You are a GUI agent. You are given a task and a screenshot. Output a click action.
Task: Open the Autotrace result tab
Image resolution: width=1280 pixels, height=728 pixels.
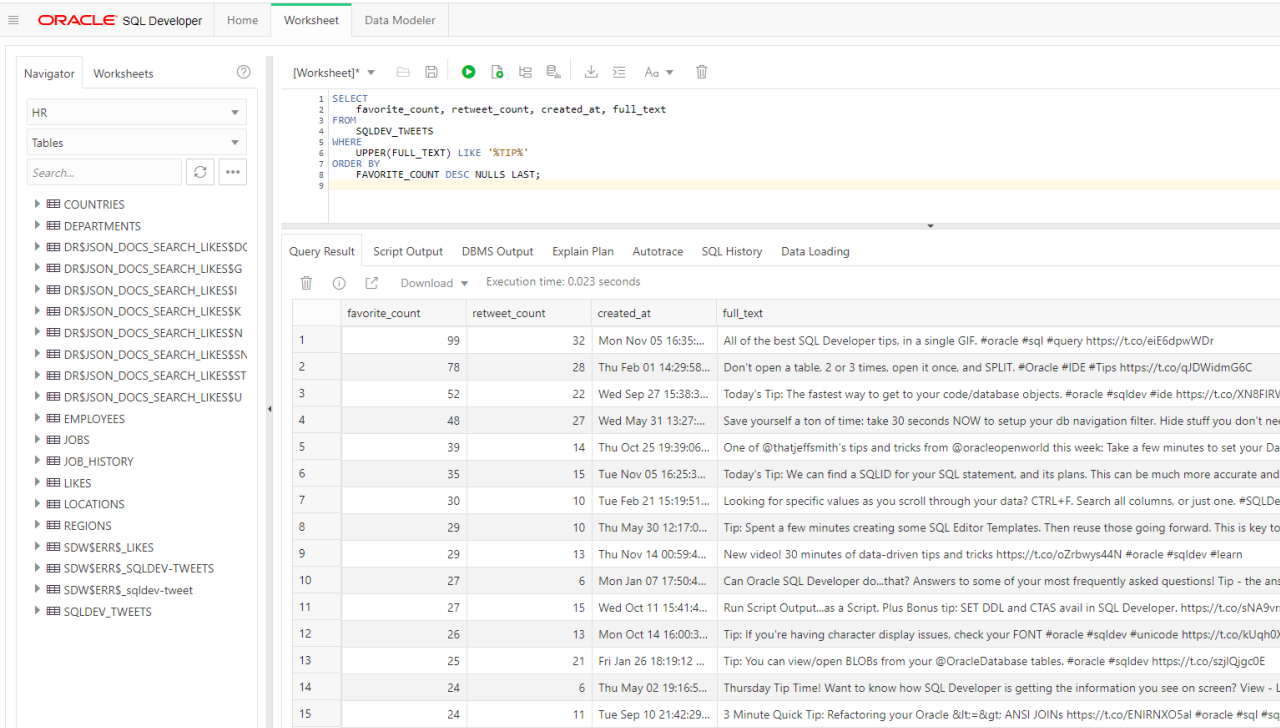pos(658,251)
